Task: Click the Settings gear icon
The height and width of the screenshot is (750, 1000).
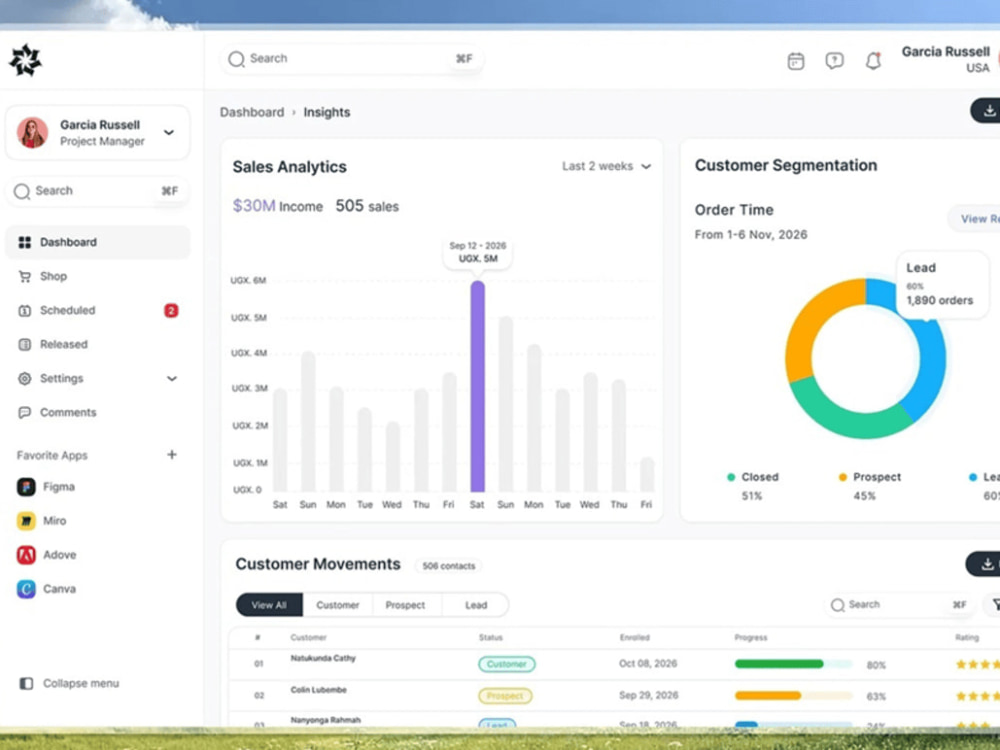Action: coord(25,378)
